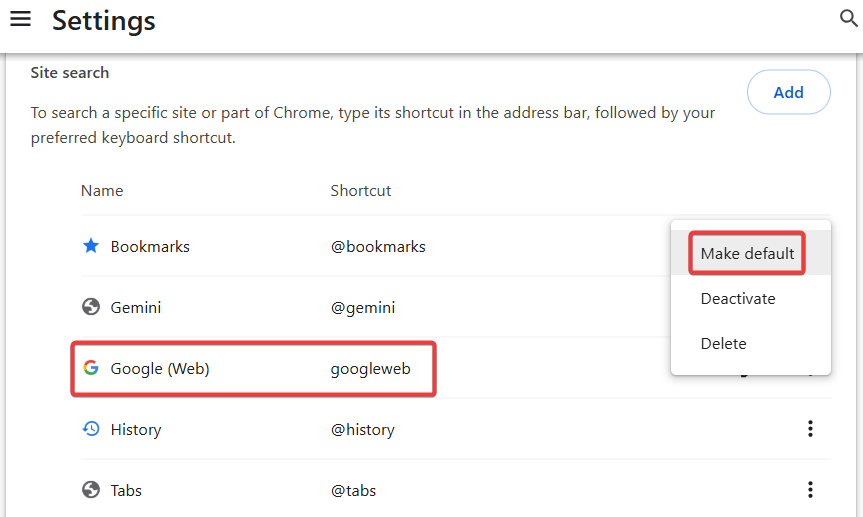Click the Bookmarks star icon
863x517 pixels.
[91, 246]
